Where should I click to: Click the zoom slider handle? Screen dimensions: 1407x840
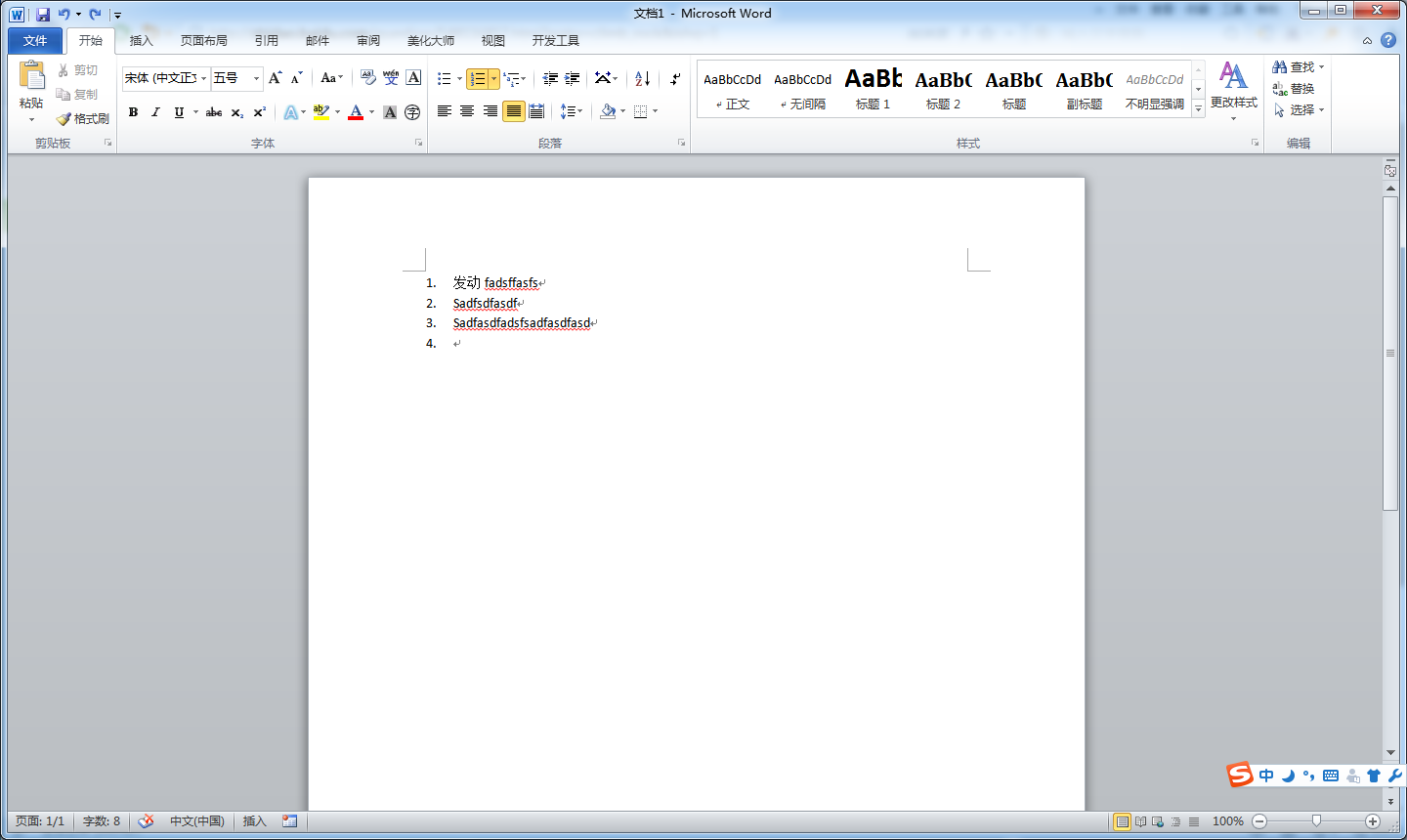coord(1316,821)
